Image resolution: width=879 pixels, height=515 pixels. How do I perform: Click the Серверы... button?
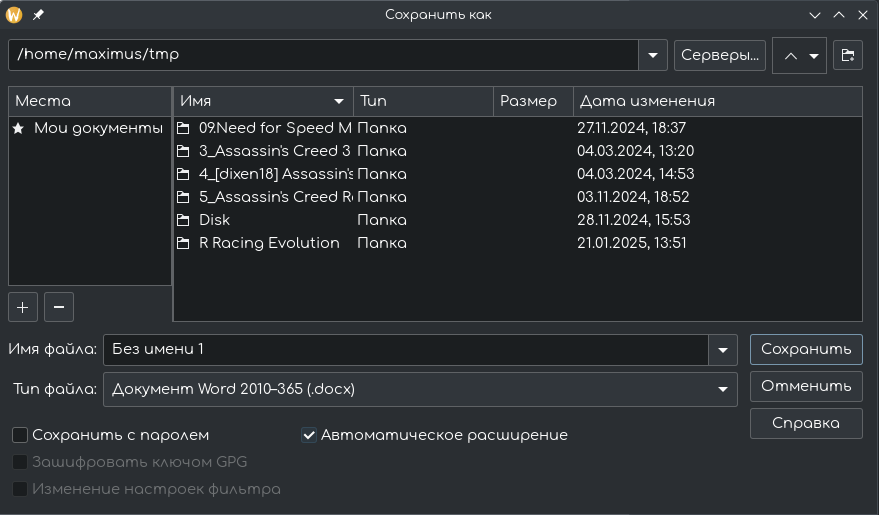point(720,55)
